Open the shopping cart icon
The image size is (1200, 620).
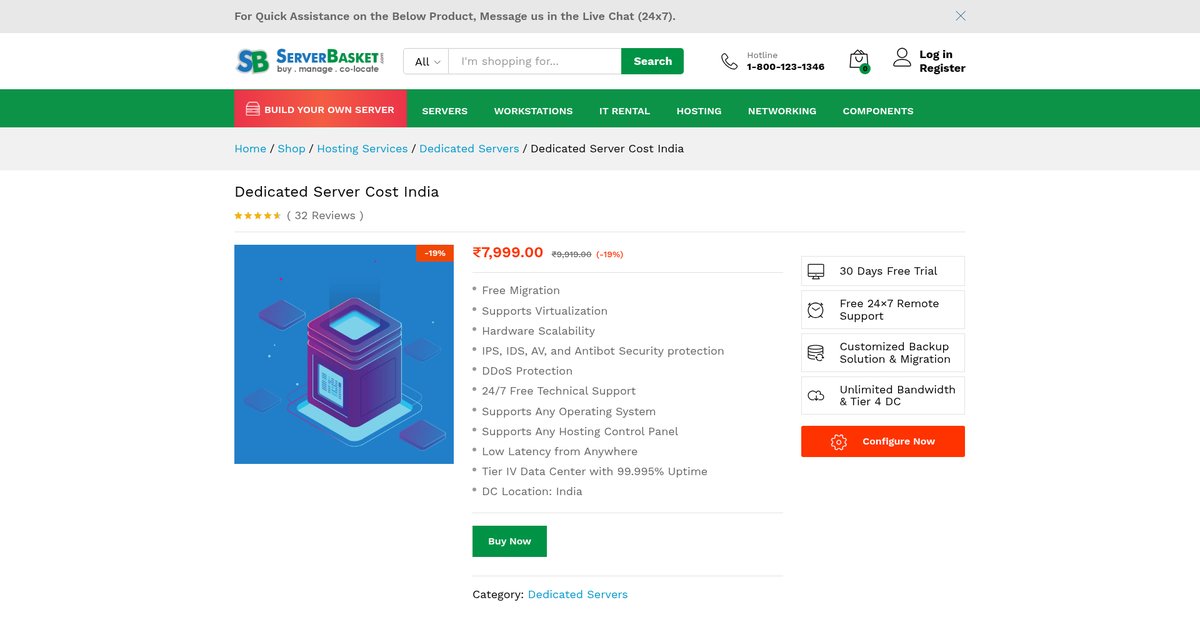[x=859, y=61]
